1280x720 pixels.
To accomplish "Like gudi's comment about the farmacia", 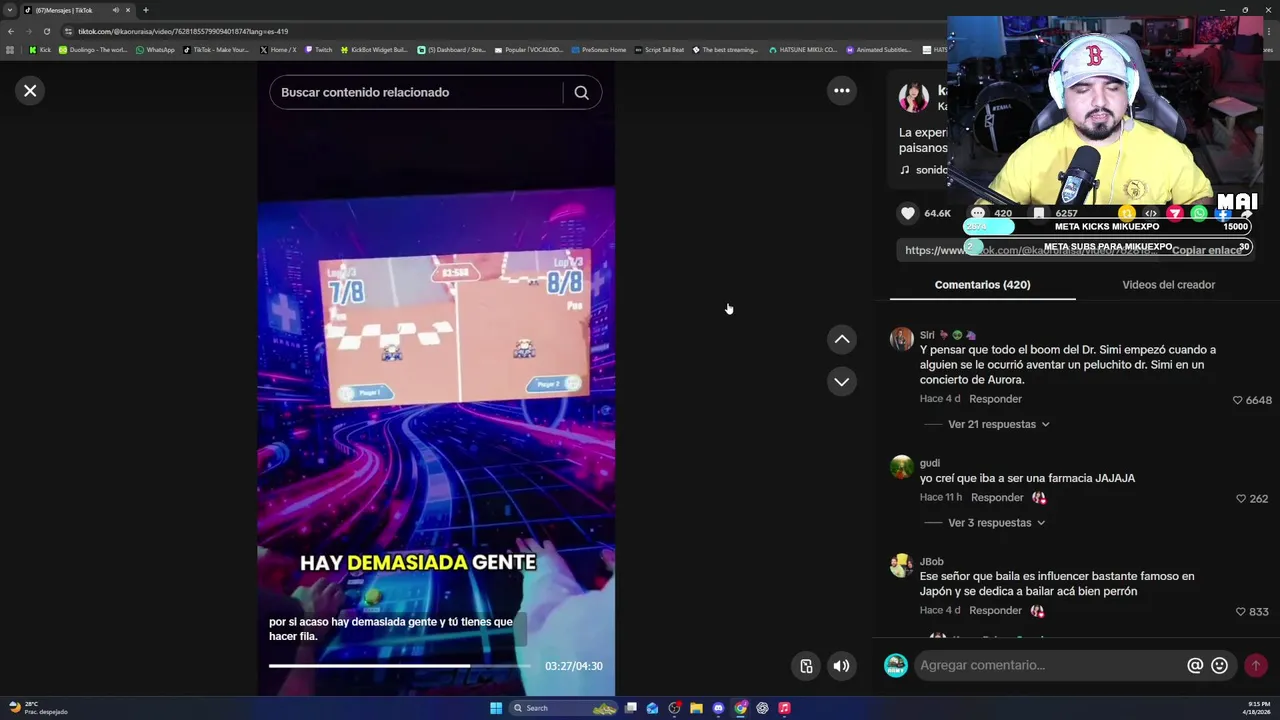I will (1241, 498).
